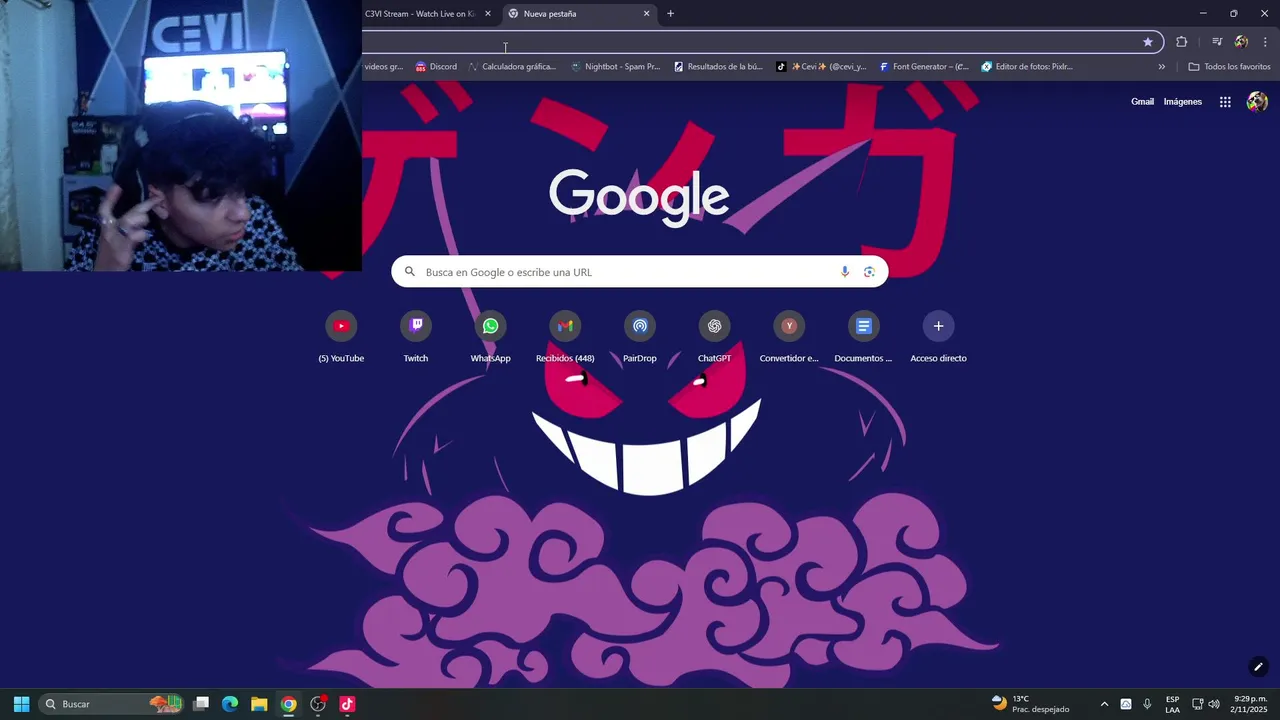This screenshot has height=720, width=1280.
Task: Open the weather widget showing 13°C
Action: 1030,704
